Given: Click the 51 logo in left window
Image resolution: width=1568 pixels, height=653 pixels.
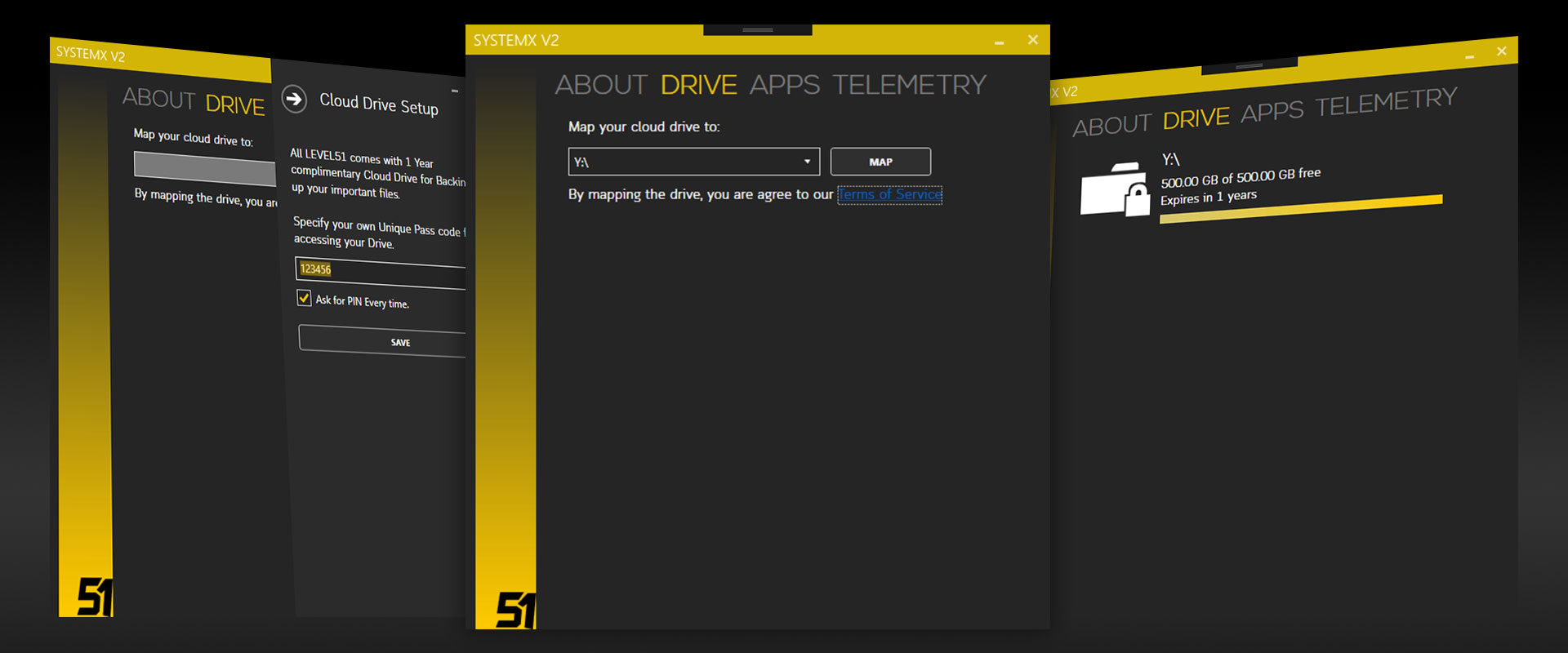Looking at the screenshot, I should pos(94,597).
